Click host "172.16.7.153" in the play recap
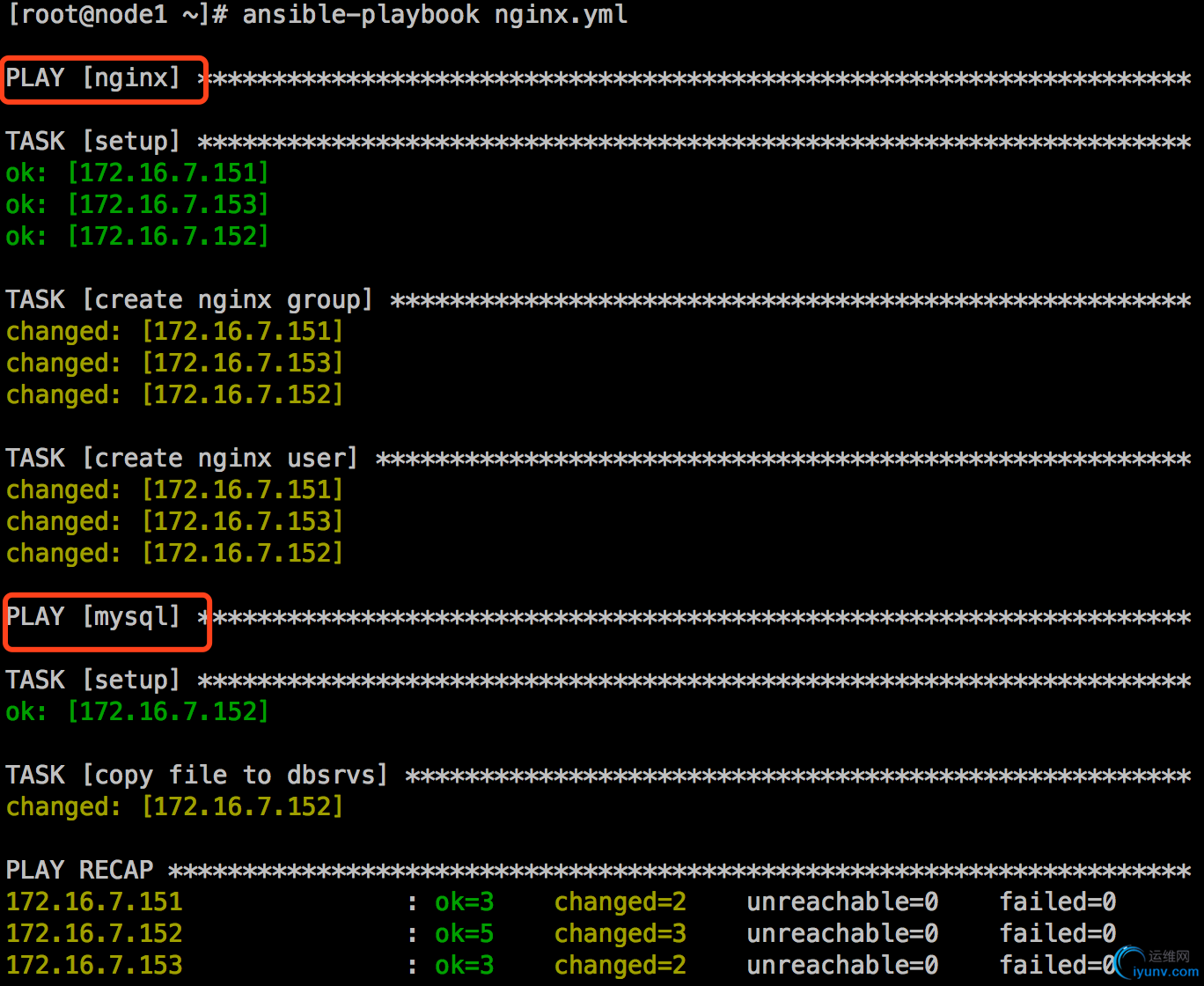This screenshot has width=1204, height=986. pos(94,966)
